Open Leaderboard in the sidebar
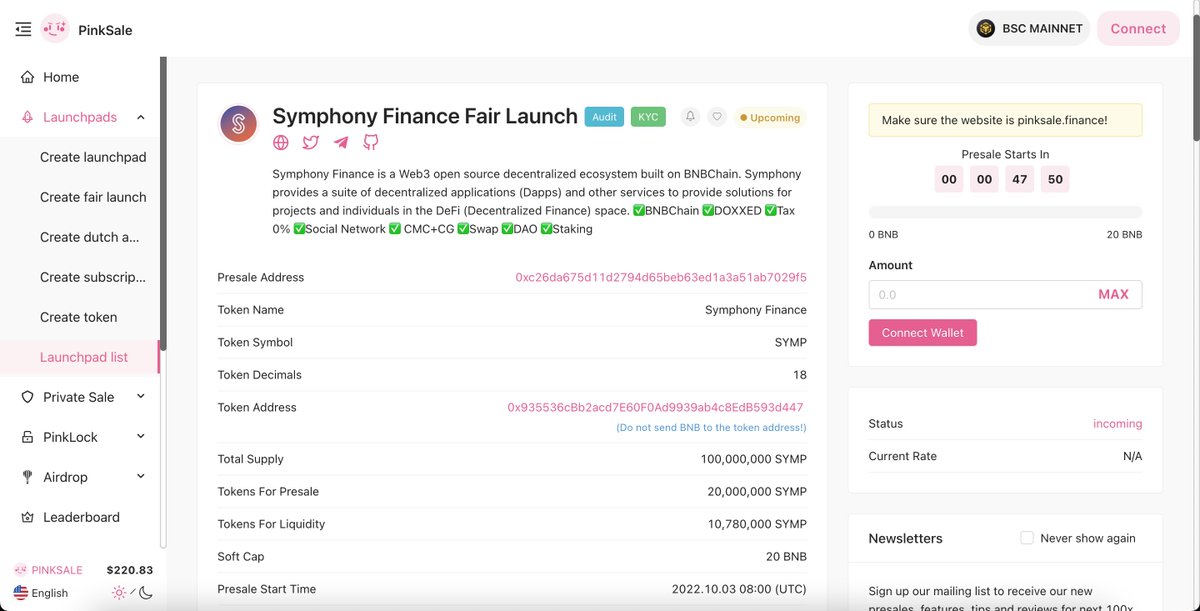Viewport: 1200px width, 611px height. coord(80,517)
